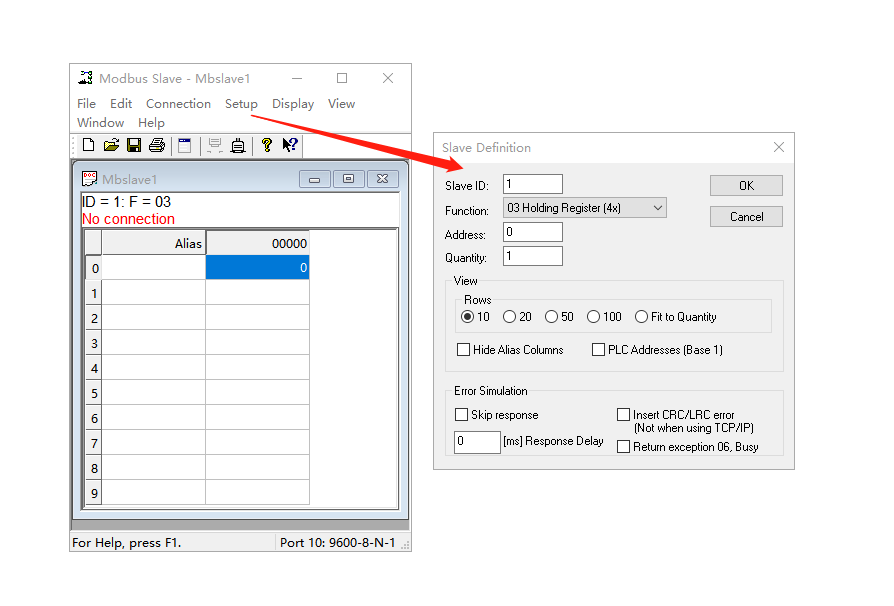The height and width of the screenshot is (606, 894).
Task: Click the Save floppy disk icon
Action: point(133,145)
